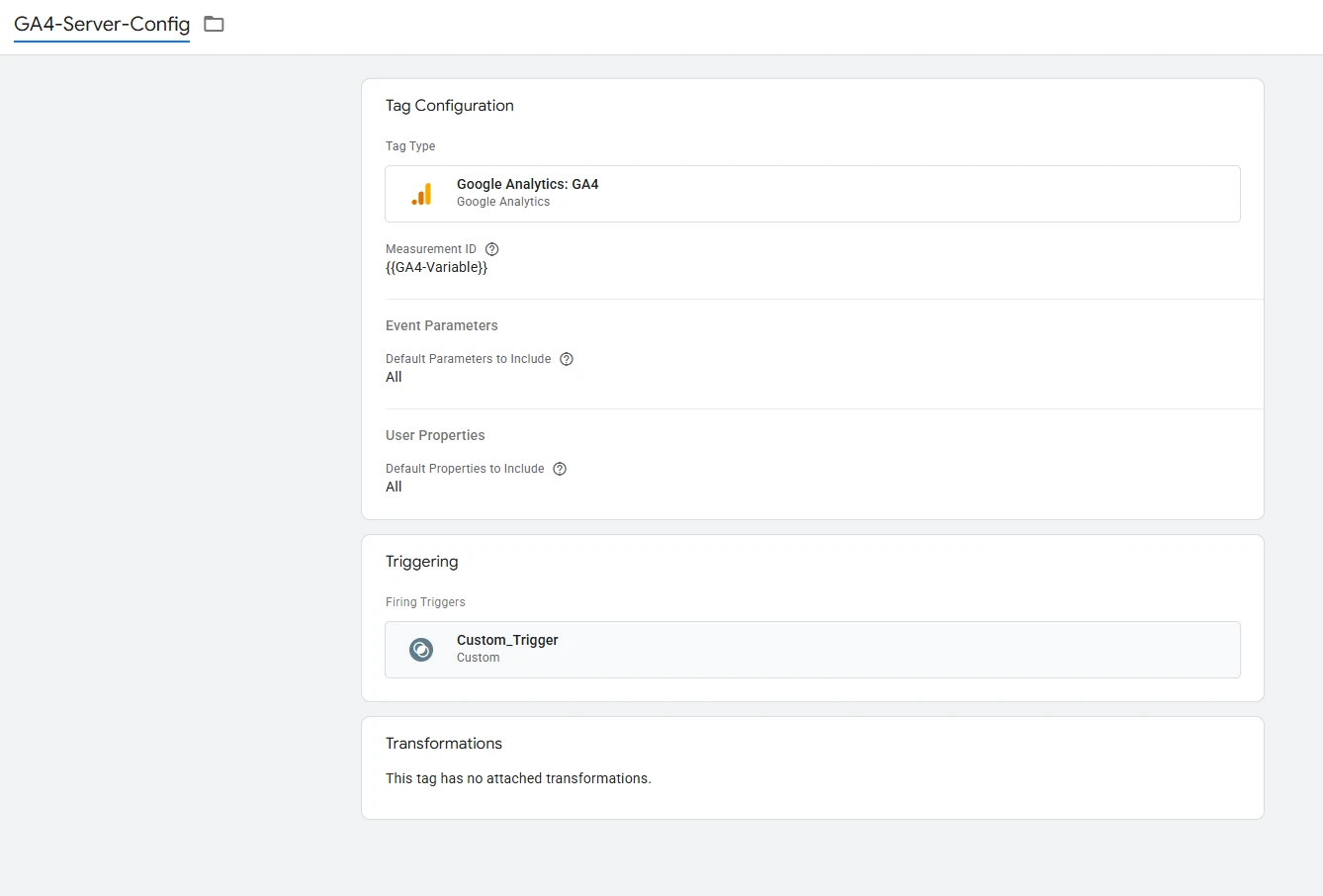
Task: Click the User Properties label
Action: pyautogui.click(x=435, y=435)
